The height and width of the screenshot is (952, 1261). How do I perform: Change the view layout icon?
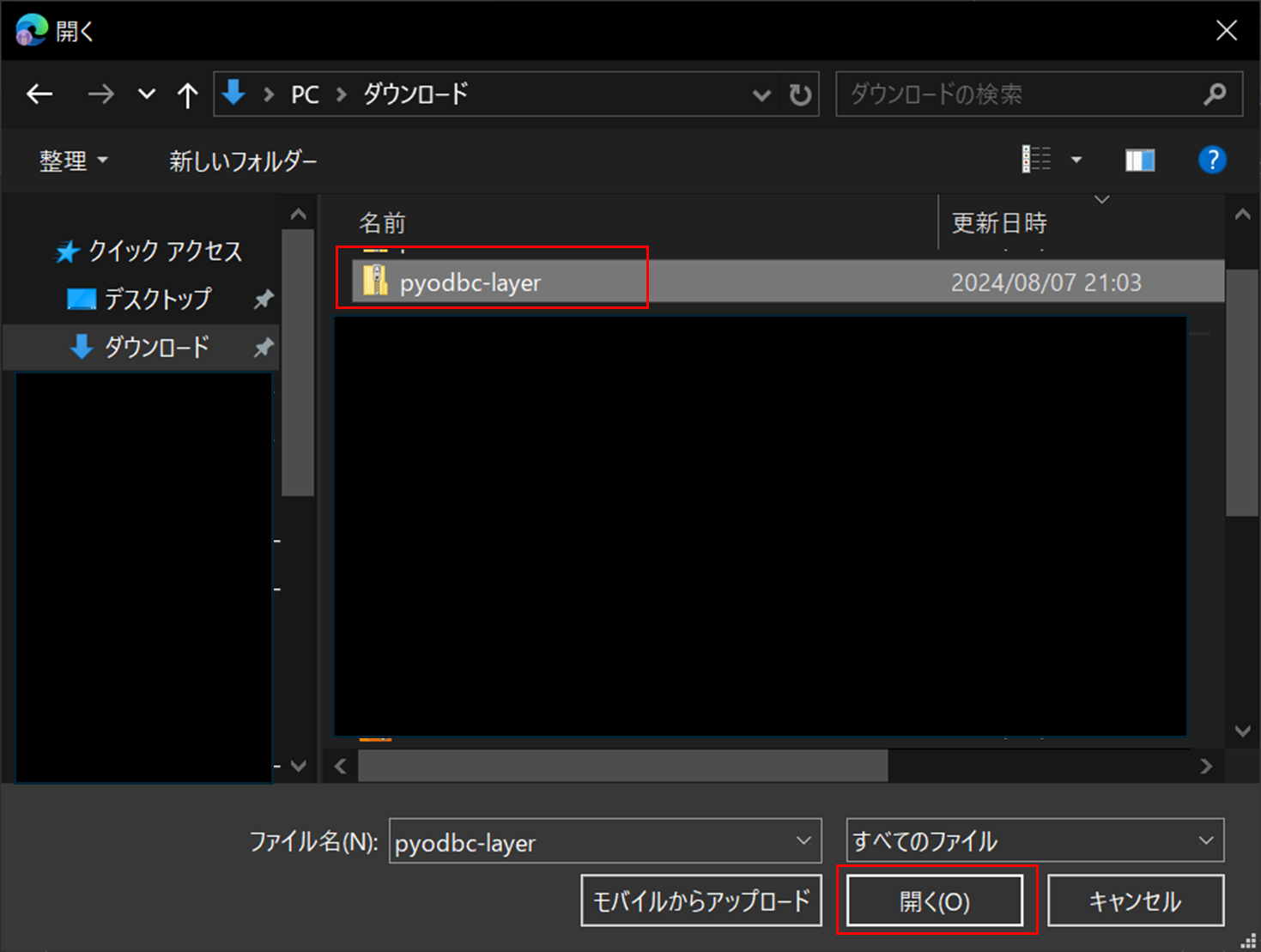(1036, 160)
